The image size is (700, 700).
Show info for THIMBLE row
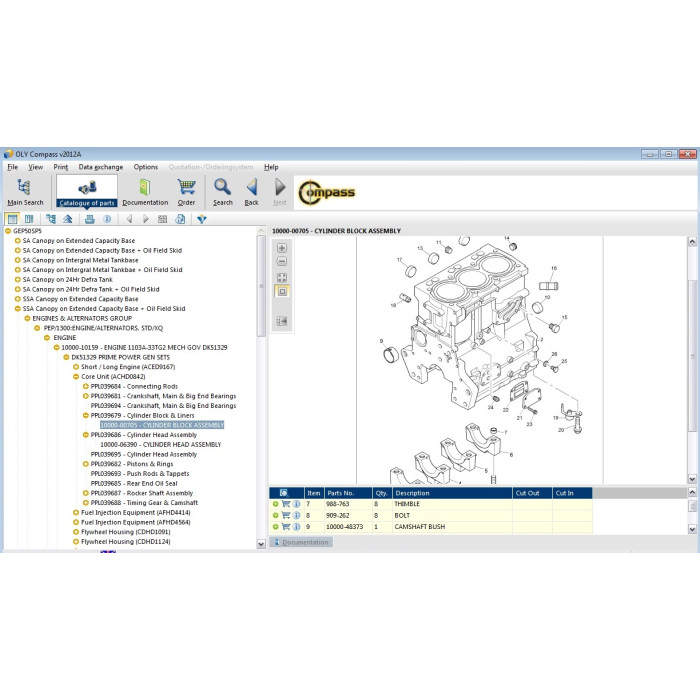tap(296, 504)
